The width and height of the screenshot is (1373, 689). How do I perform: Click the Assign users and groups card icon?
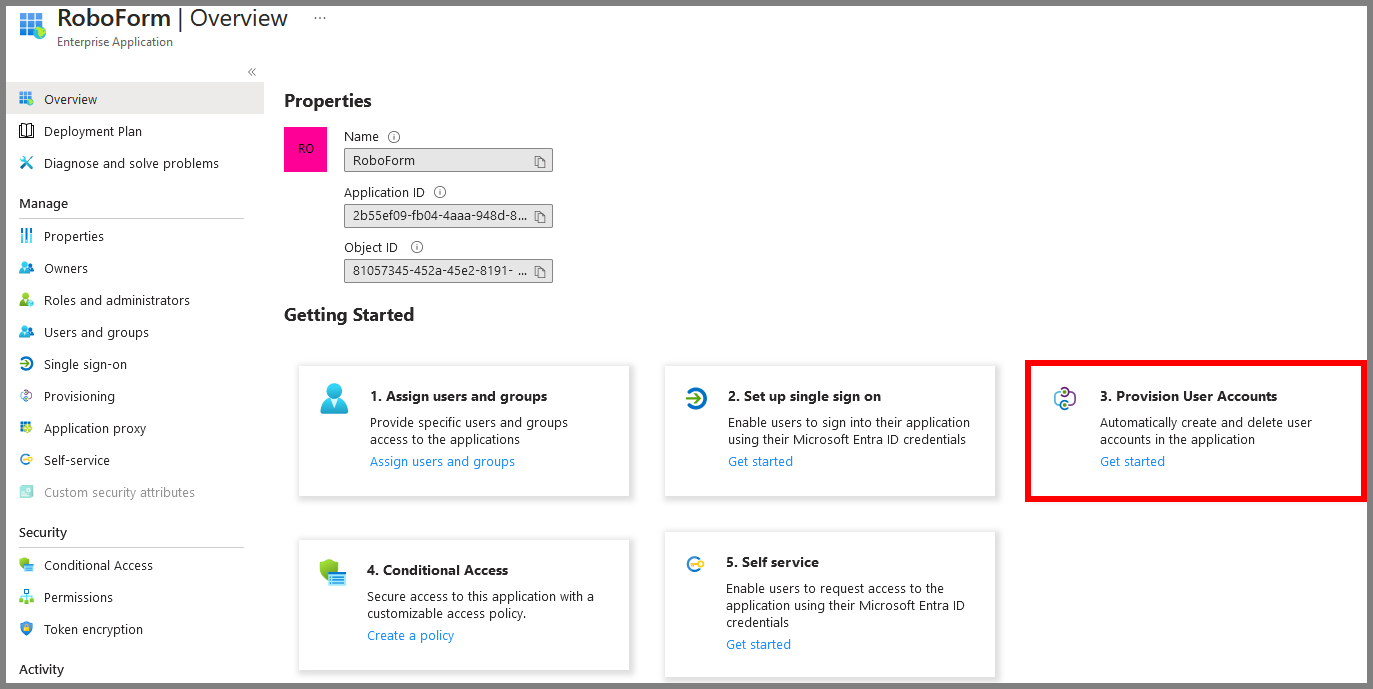[334, 398]
